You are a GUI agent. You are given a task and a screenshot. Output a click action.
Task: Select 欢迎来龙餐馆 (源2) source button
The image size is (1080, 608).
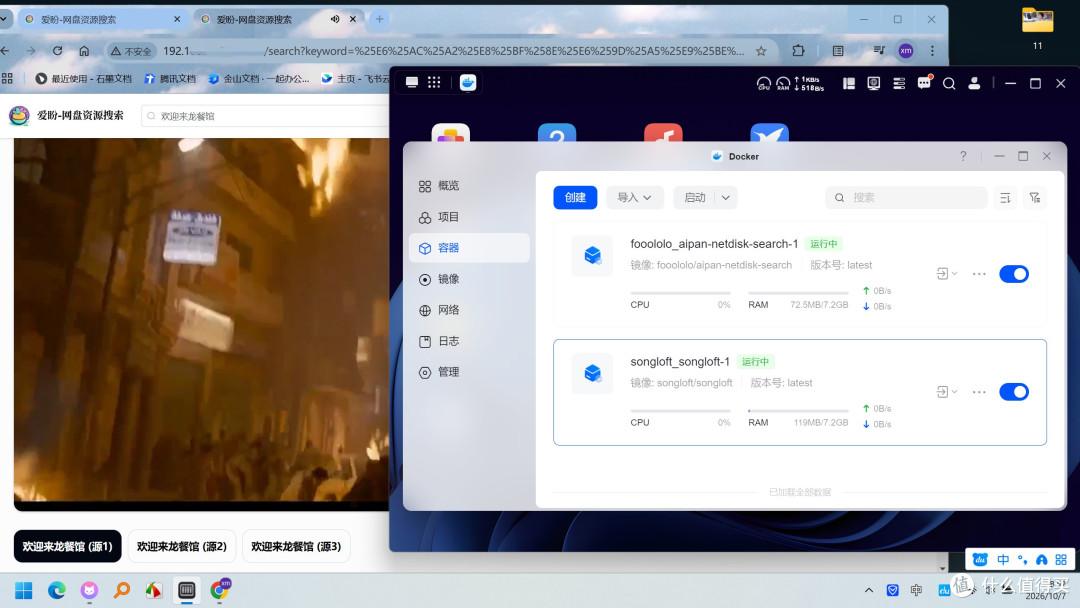[182, 546]
